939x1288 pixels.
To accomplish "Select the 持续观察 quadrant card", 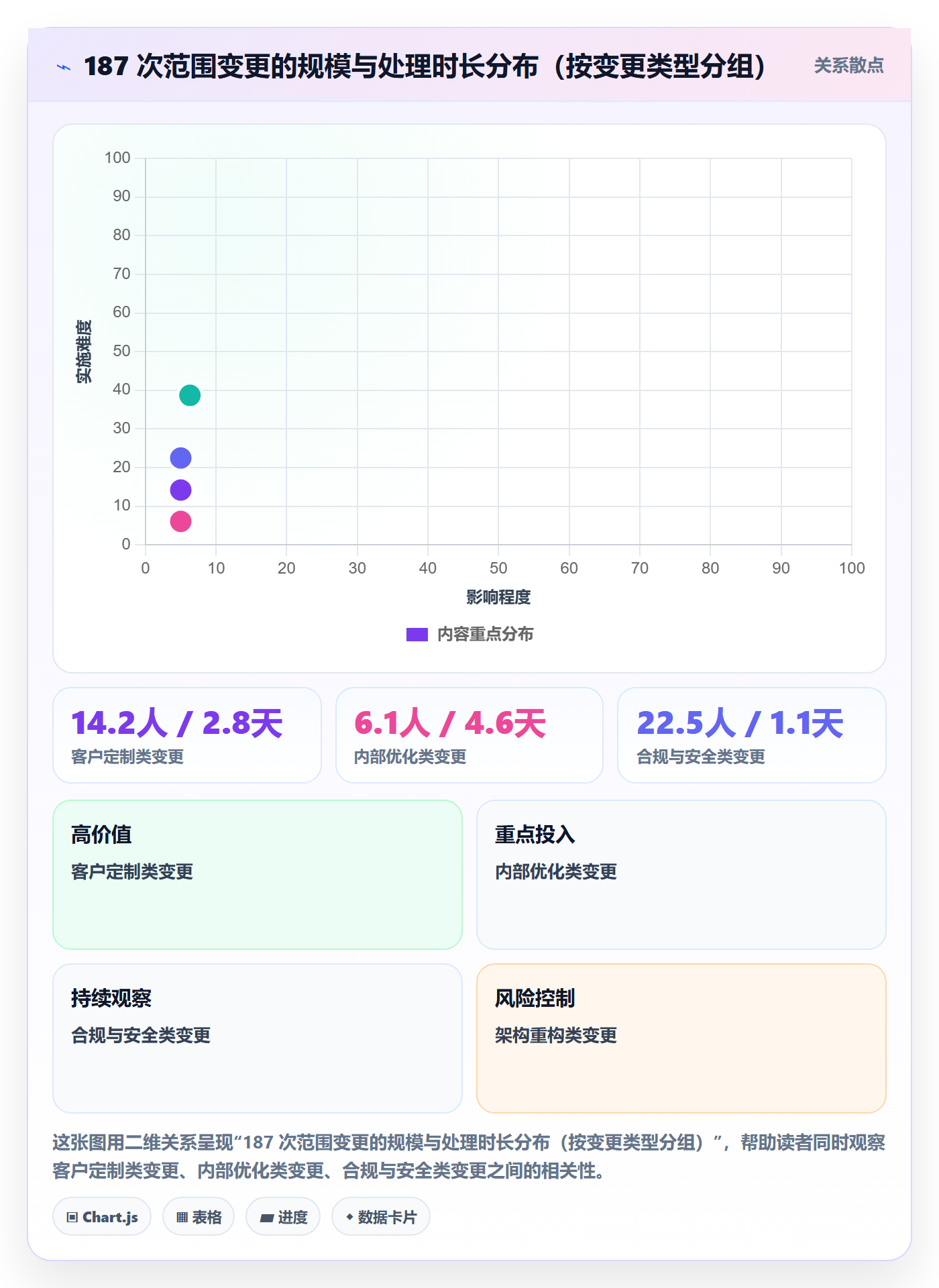I will (x=258, y=1038).
